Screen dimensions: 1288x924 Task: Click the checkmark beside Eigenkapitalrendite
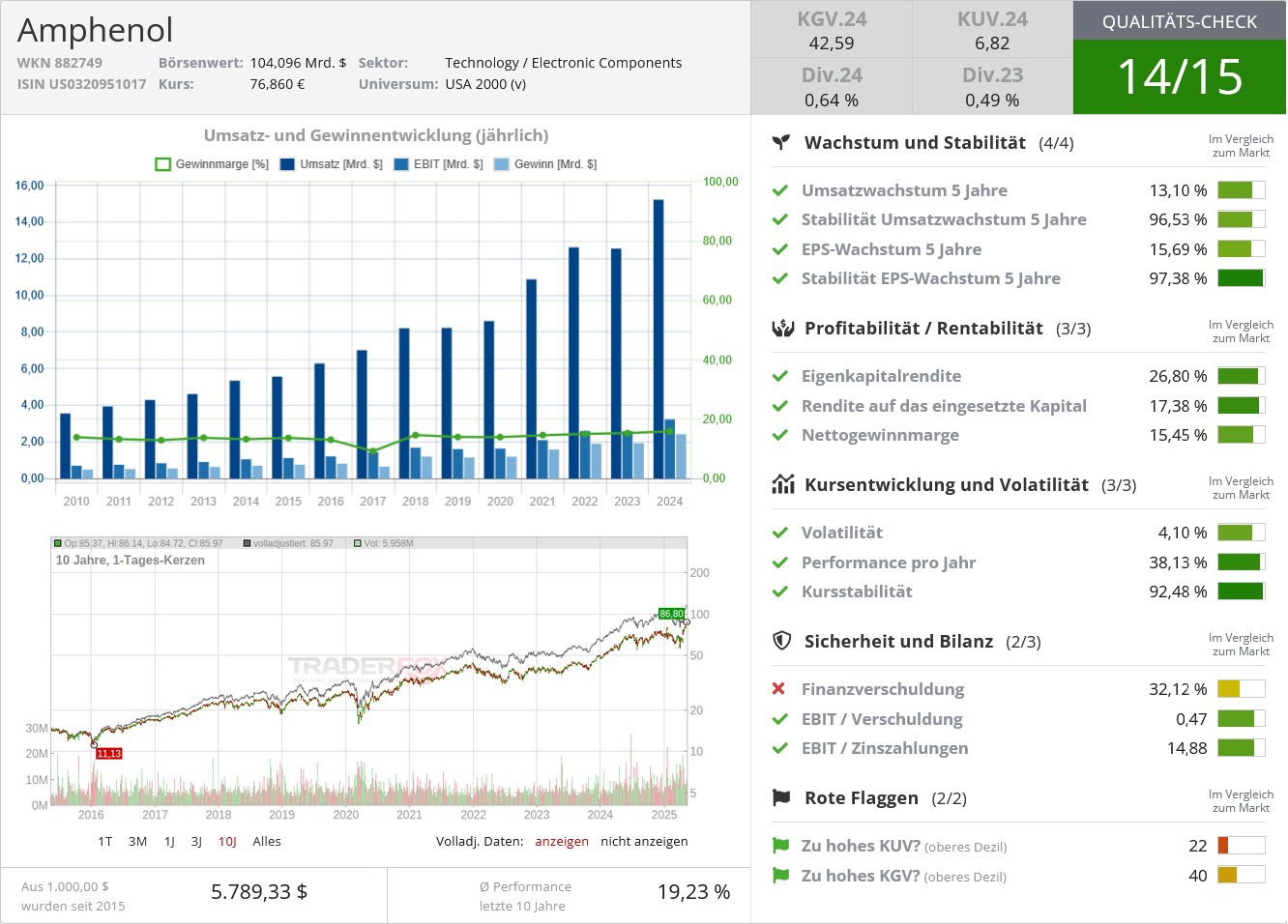pyautogui.click(x=780, y=376)
